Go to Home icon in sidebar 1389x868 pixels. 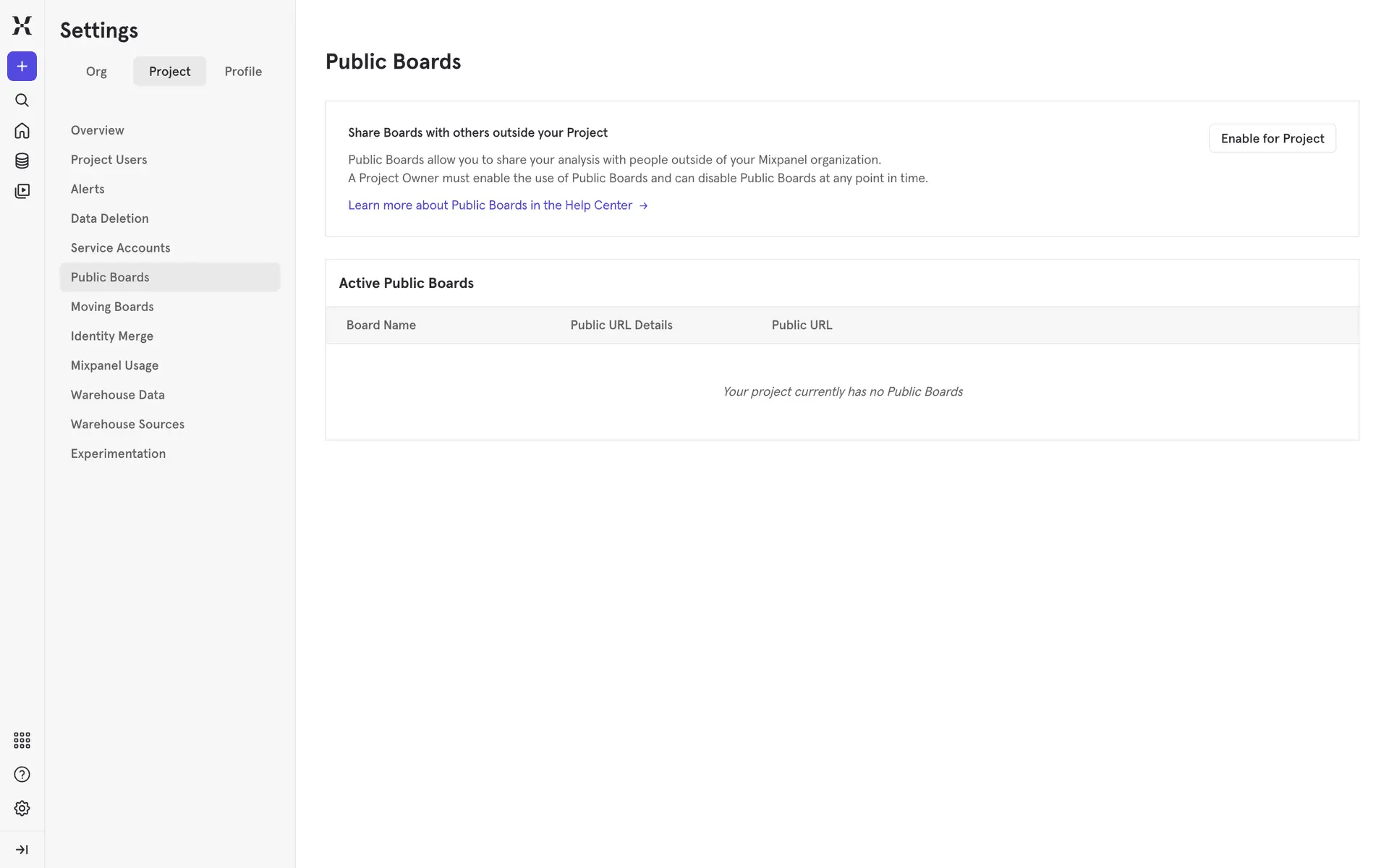pos(22,131)
